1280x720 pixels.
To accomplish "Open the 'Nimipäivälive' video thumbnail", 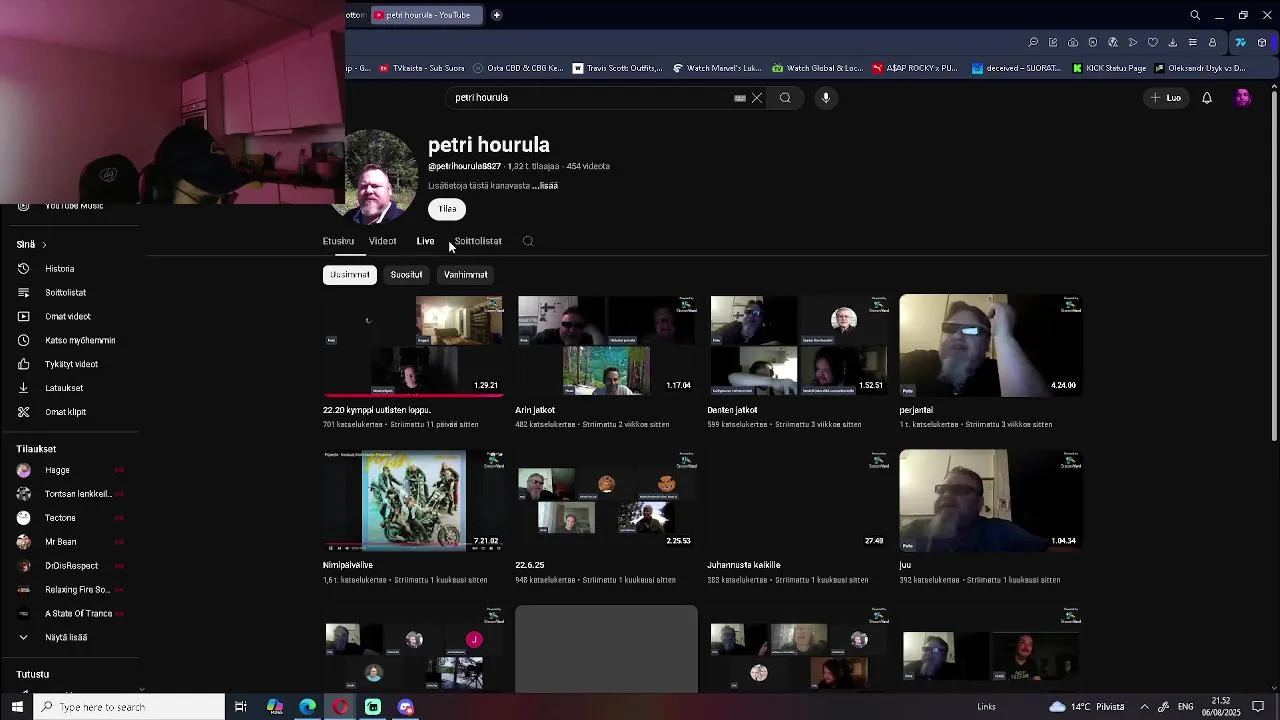I will (413, 500).
